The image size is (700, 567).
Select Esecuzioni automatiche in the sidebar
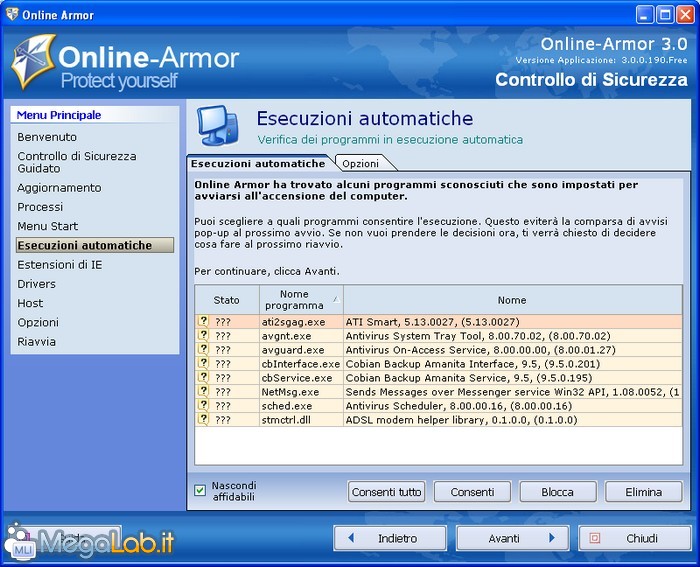(x=95, y=245)
